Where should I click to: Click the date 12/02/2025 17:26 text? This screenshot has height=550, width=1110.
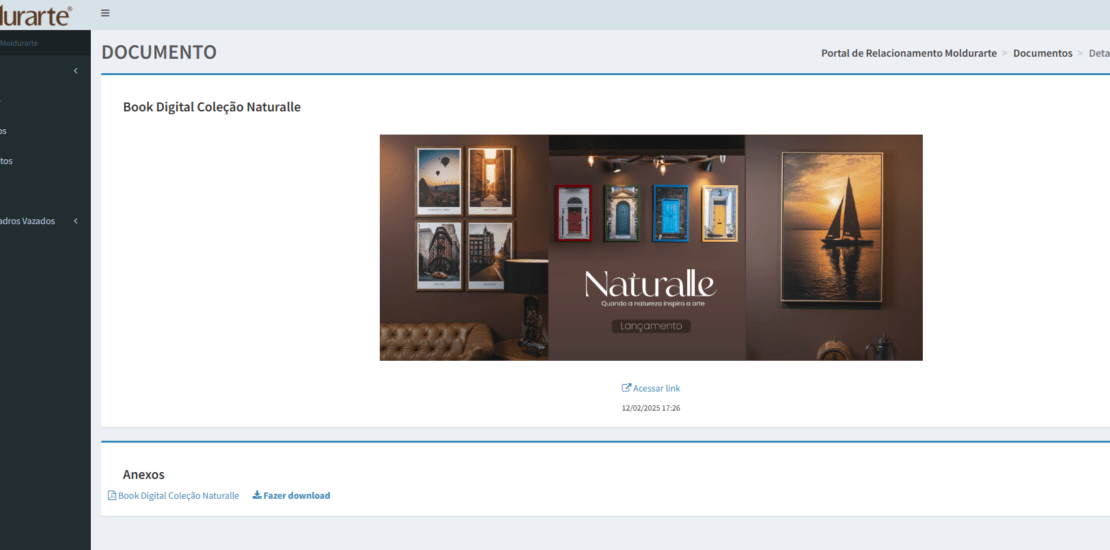coord(651,408)
